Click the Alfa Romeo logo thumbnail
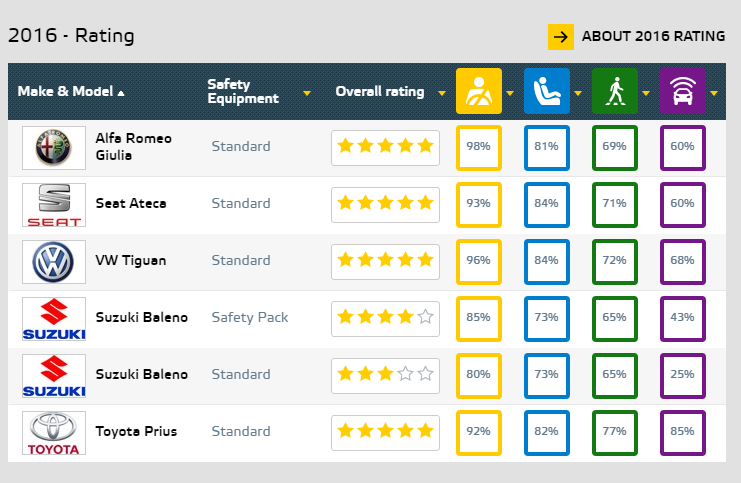The width and height of the screenshot is (741, 483). [x=54, y=147]
